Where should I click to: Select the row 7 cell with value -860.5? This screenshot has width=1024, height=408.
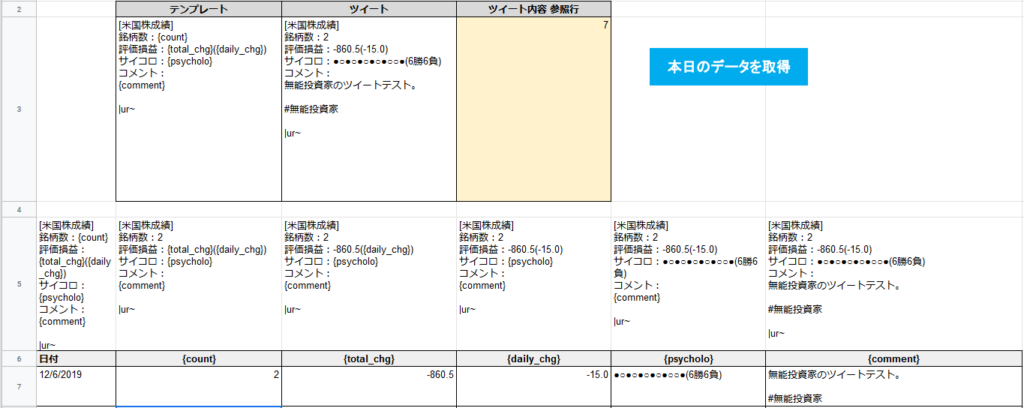[x=369, y=386]
